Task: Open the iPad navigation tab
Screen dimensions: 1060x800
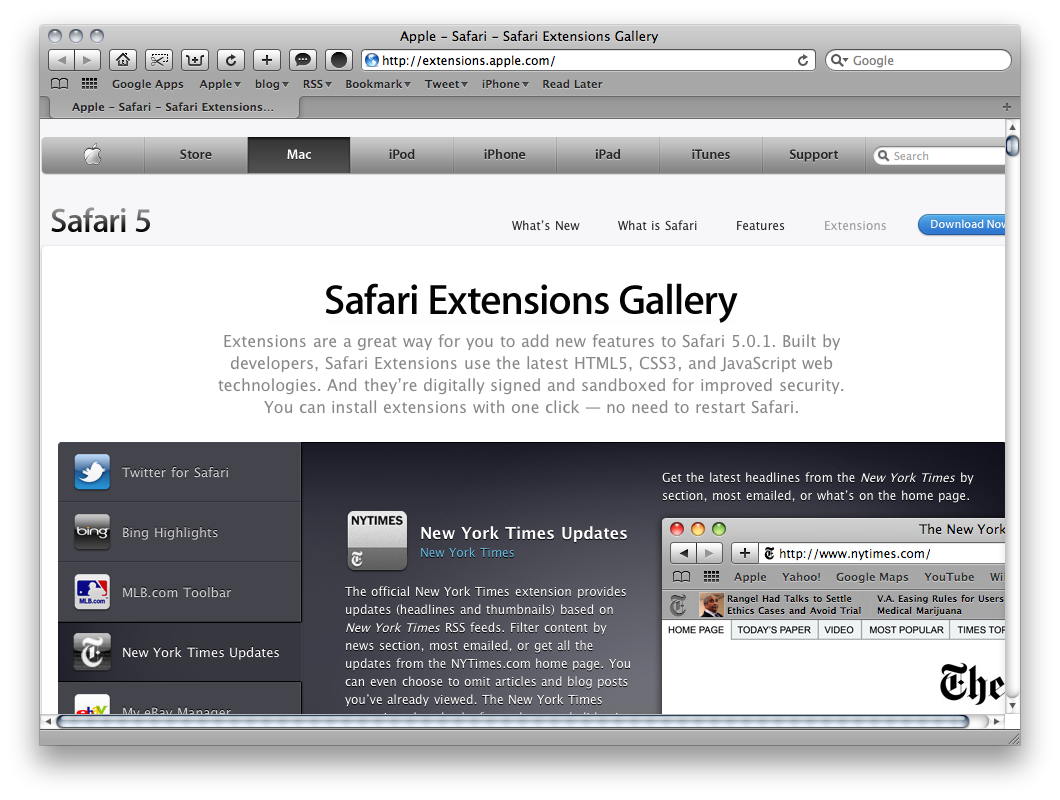Action: (x=608, y=155)
